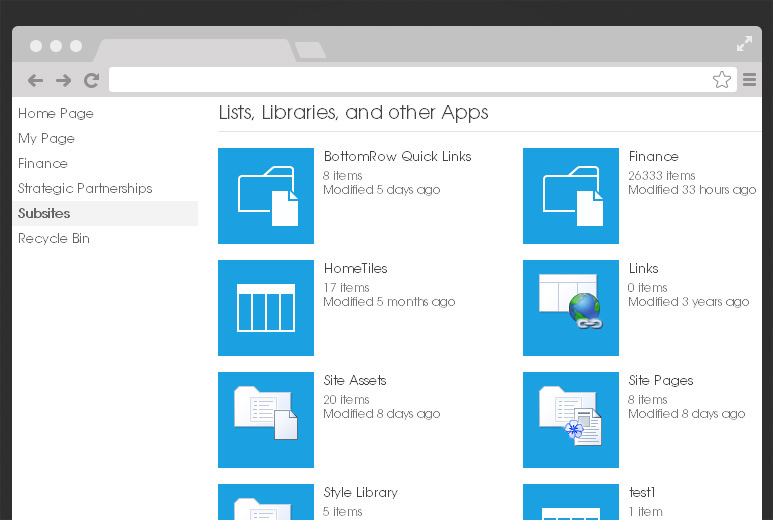Click the Site Assets title link
The image size is (773, 520).
pyautogui.click(x=355, y=381)
